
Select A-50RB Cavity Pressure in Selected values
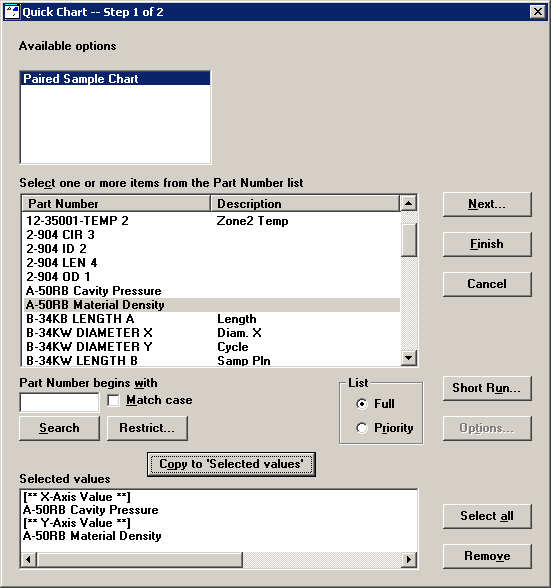click(90, 510)
